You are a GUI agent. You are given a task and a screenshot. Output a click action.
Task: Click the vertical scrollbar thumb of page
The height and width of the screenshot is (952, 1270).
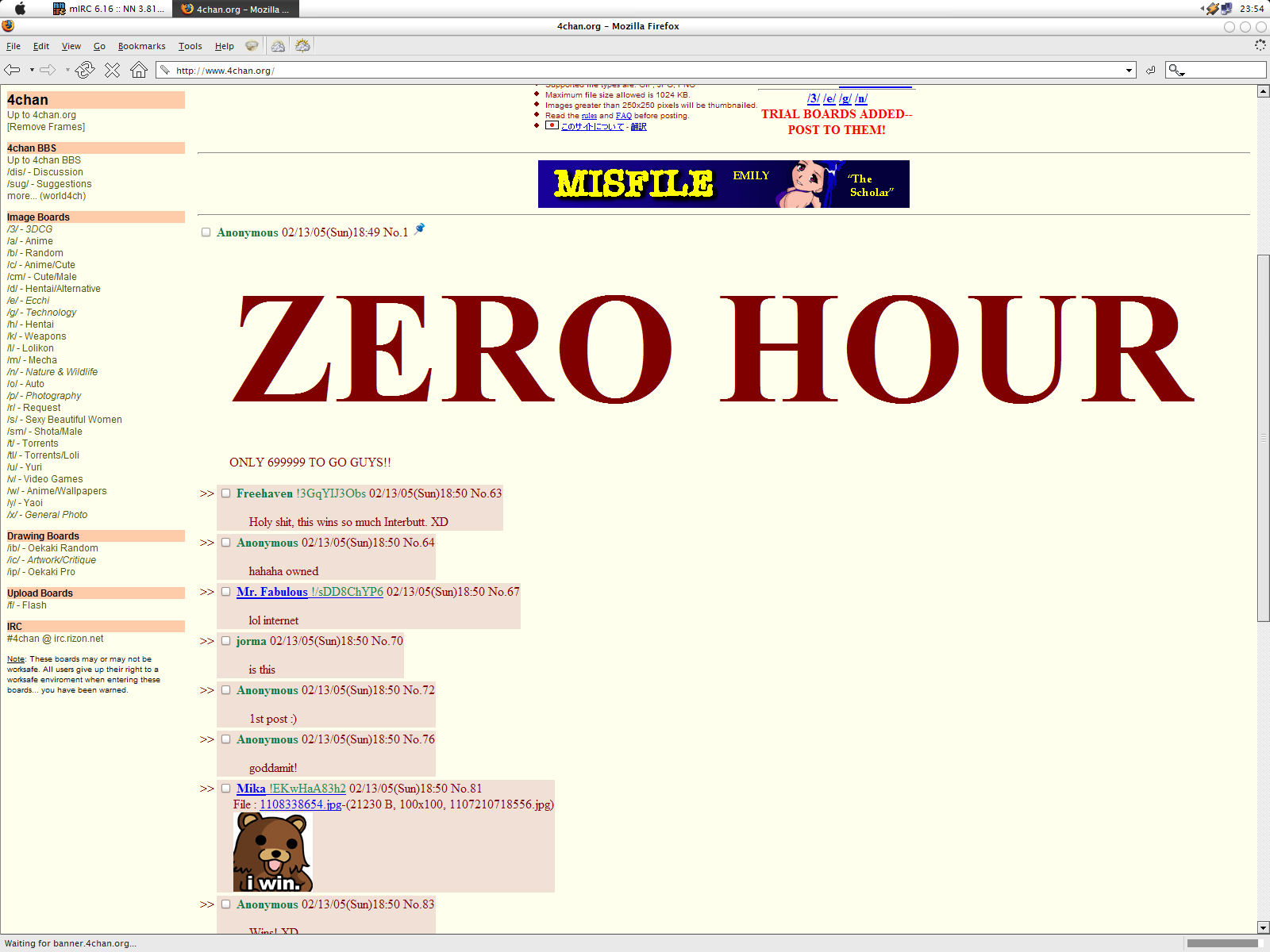(1263, 436)
